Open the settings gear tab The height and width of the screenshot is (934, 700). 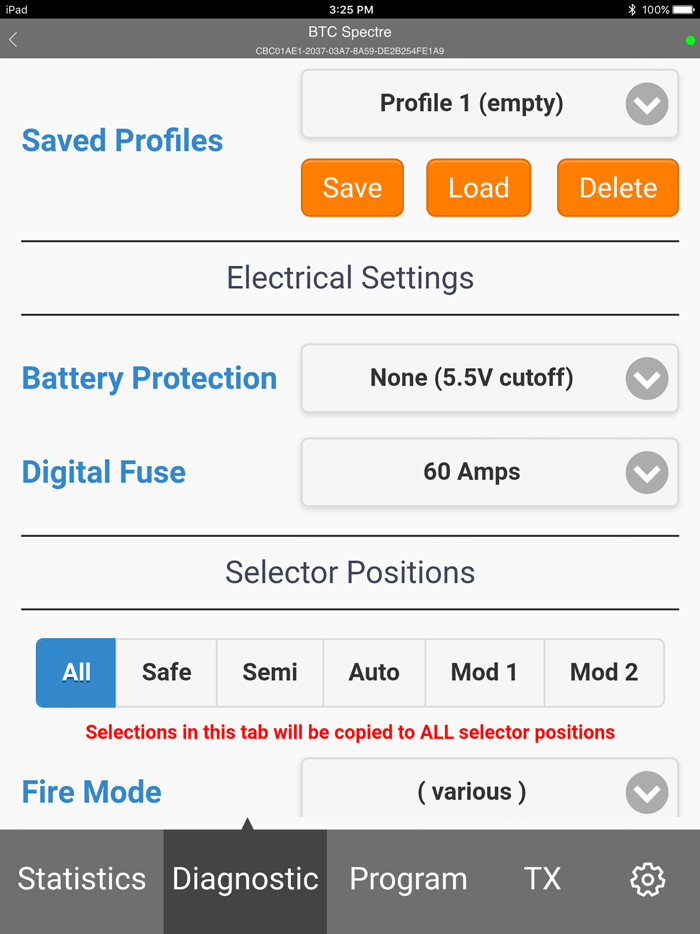[647, 879]
